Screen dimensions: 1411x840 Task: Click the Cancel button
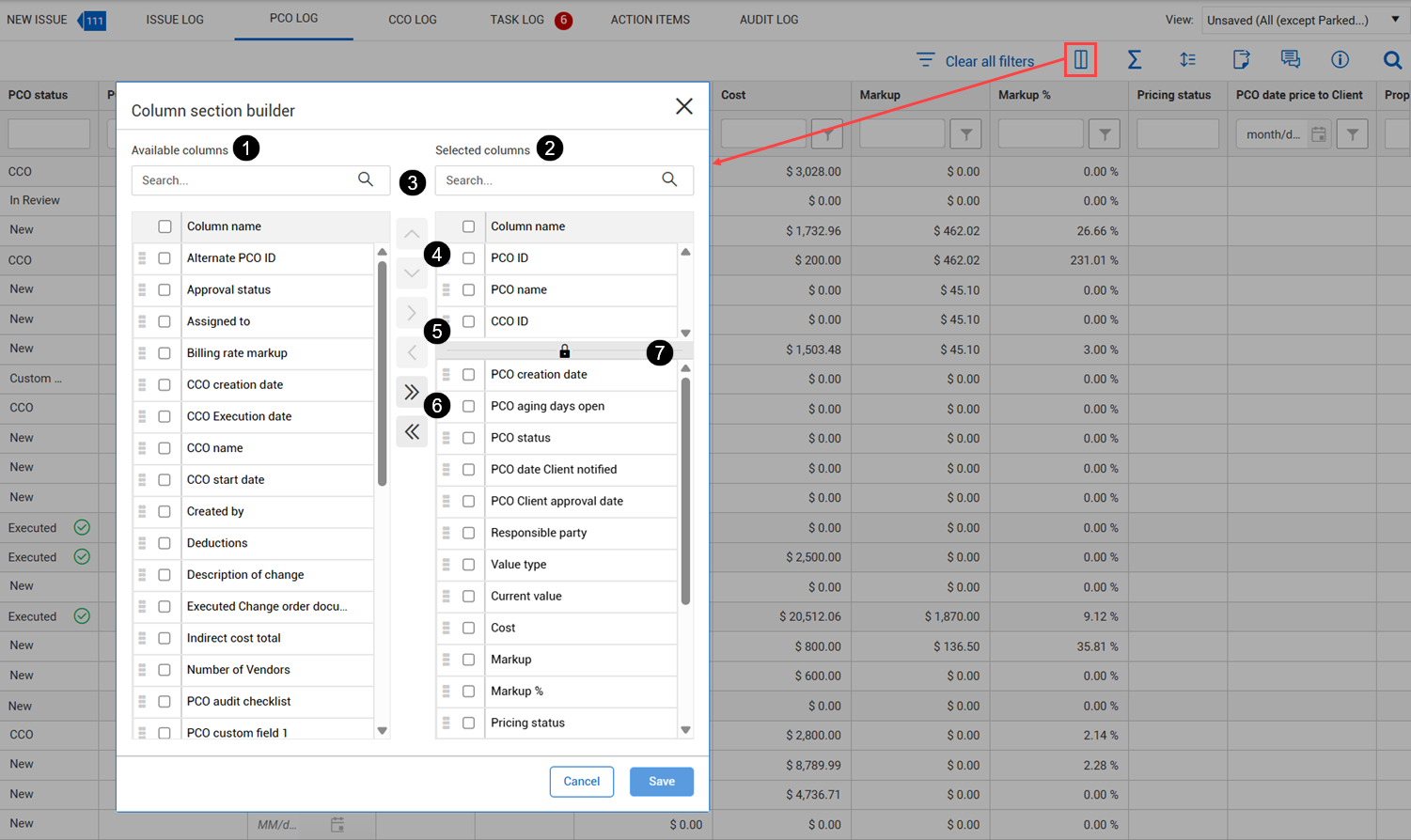click(582, 782)
